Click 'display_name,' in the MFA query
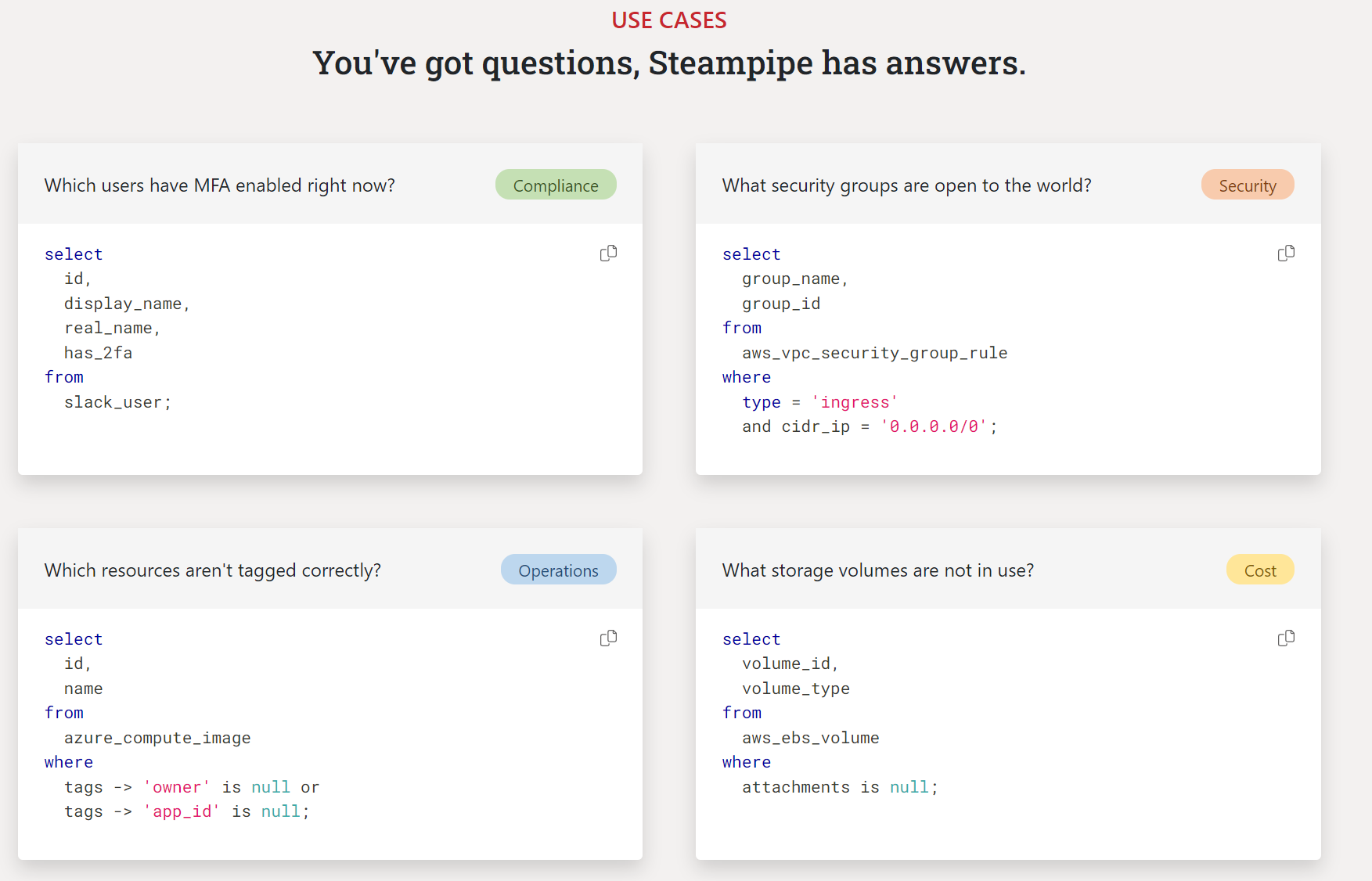 [x=127, y=304]
